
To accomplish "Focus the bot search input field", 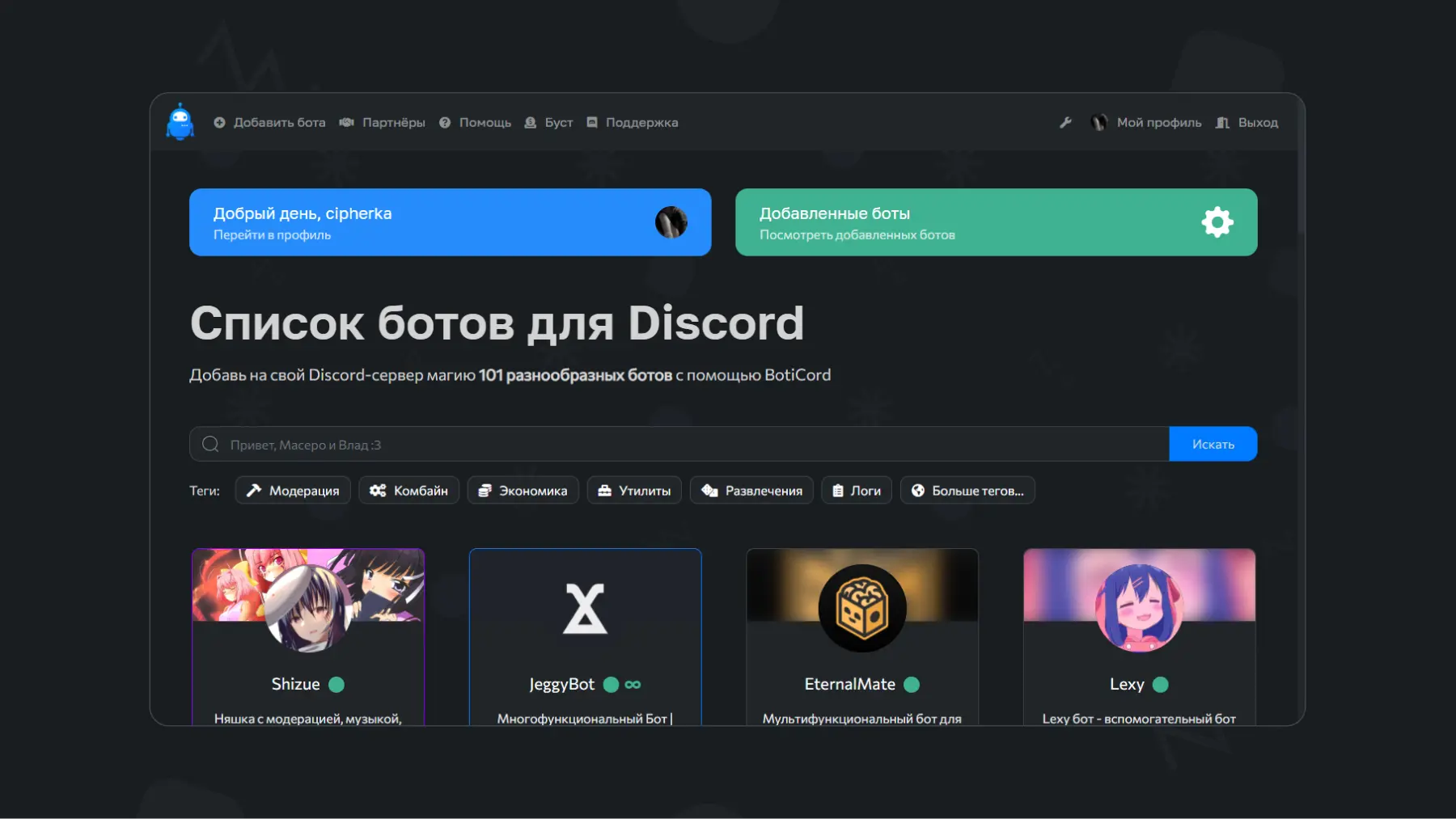I will tap(679, 445).
